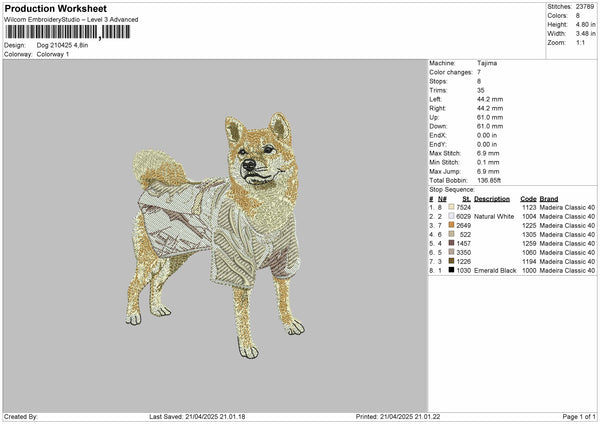The height and width of the screenshot is (424, 600).
Task: Click the Min Stitch value 0.1 mm
Action: (488, 162)
